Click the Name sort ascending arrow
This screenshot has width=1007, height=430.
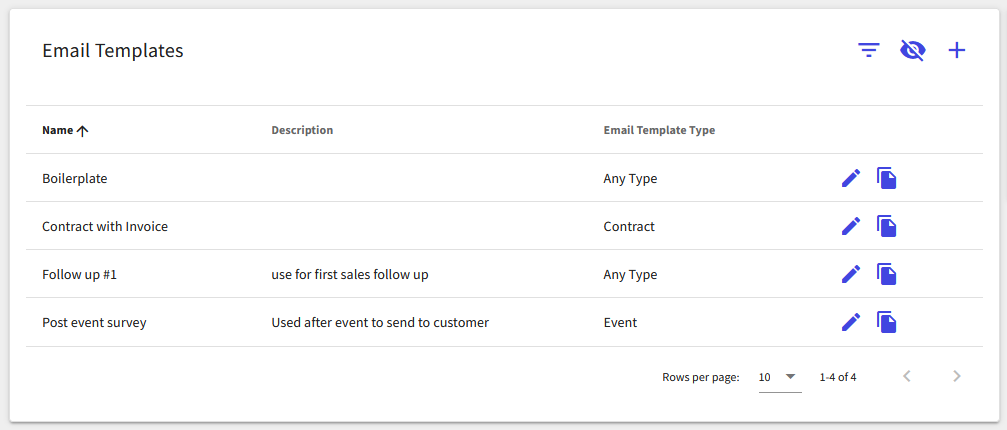(x=82, y=131)
